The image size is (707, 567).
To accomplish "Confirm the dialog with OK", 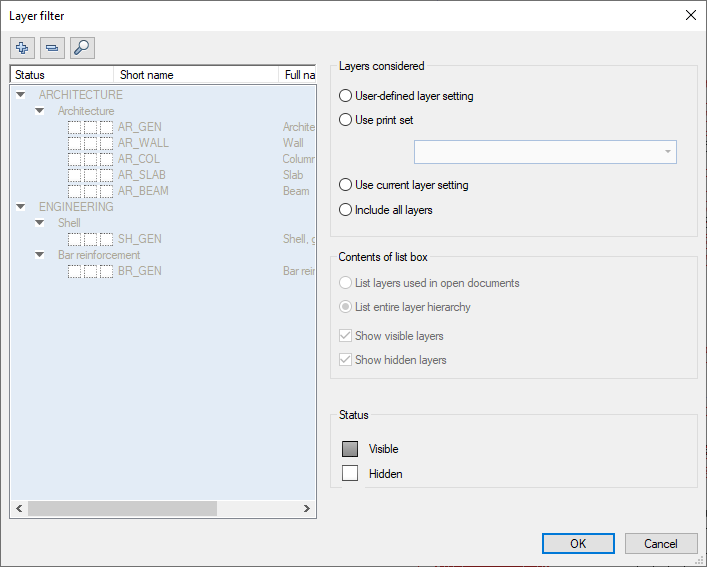I will (578, 543).
